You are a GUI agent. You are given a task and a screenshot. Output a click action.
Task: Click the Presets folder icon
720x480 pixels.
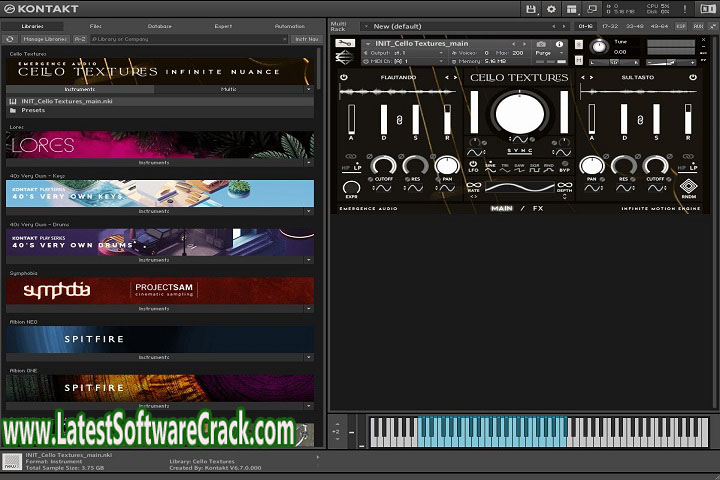click(13, 110)
